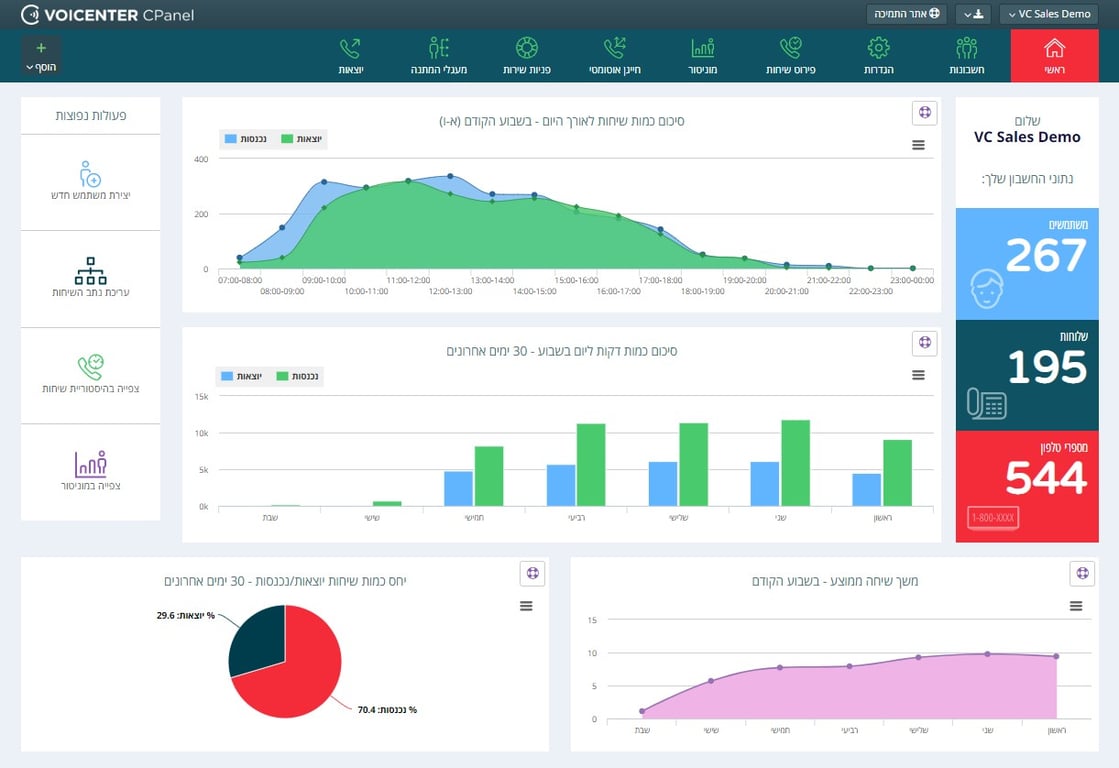Open hamburger menu on minutes per weekday chart
The width and height of the screenshot is (1119, 768).
(918, 375)
